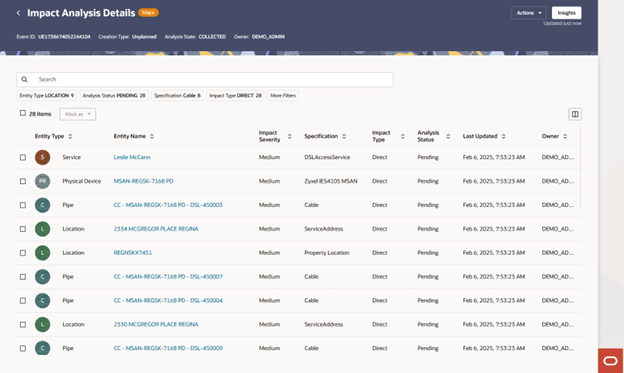Go back using the header back arrow

click(18, 13)
